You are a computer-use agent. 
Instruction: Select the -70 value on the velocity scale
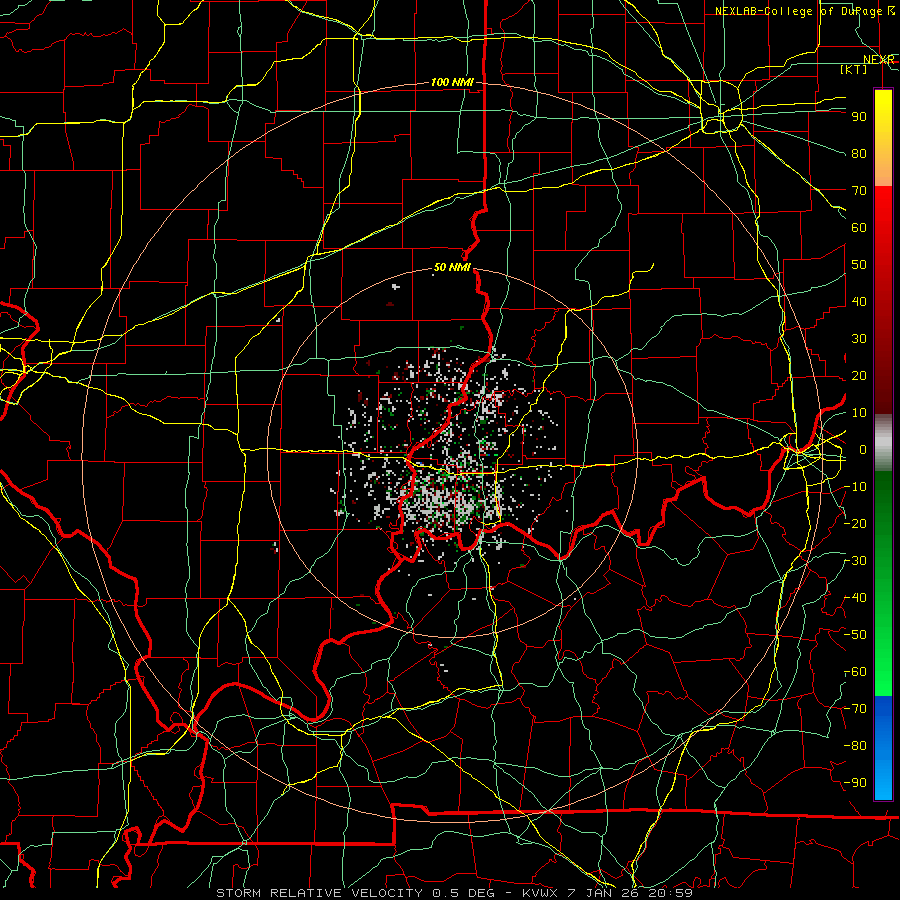coord(856,709)
